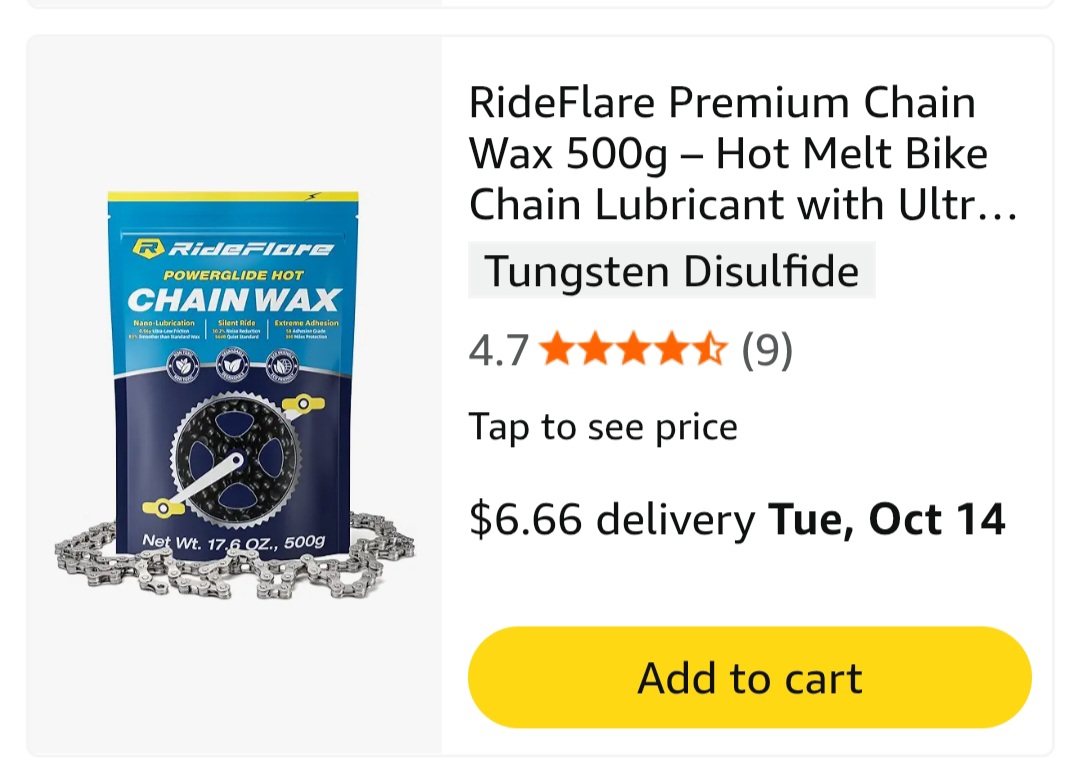
Task: Open the nine customer reviews count
Action: (767, 349)
